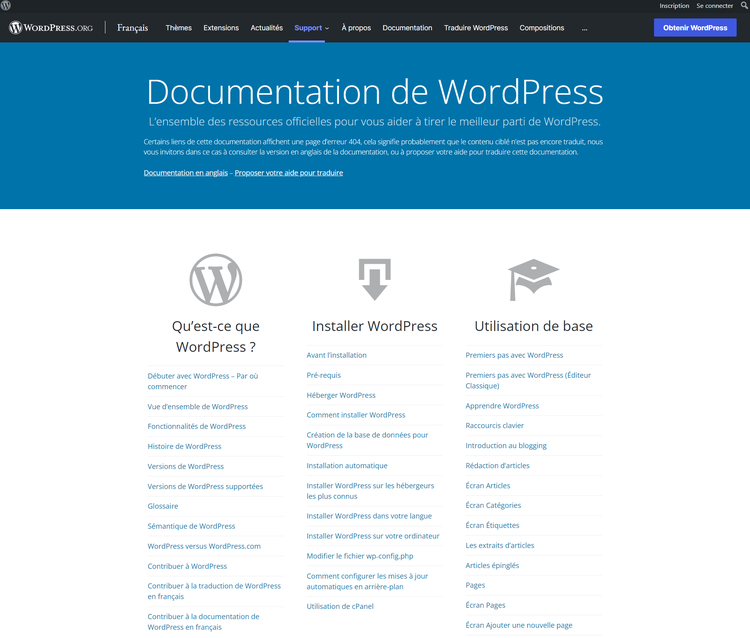Open Écran Catégories link
The image size is (750, 638).
493,506
